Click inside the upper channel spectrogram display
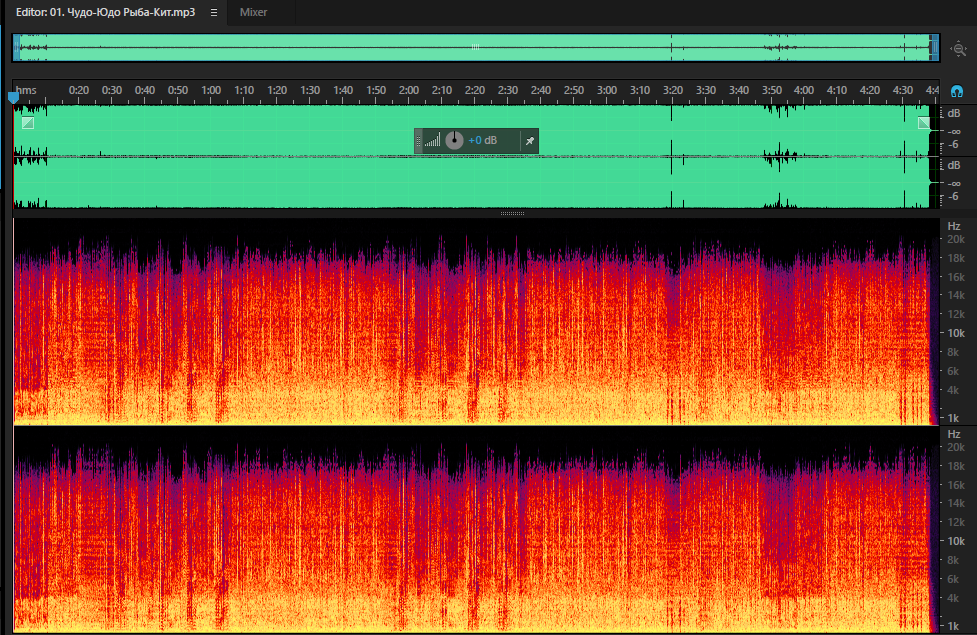 click(x=476, y=322)
